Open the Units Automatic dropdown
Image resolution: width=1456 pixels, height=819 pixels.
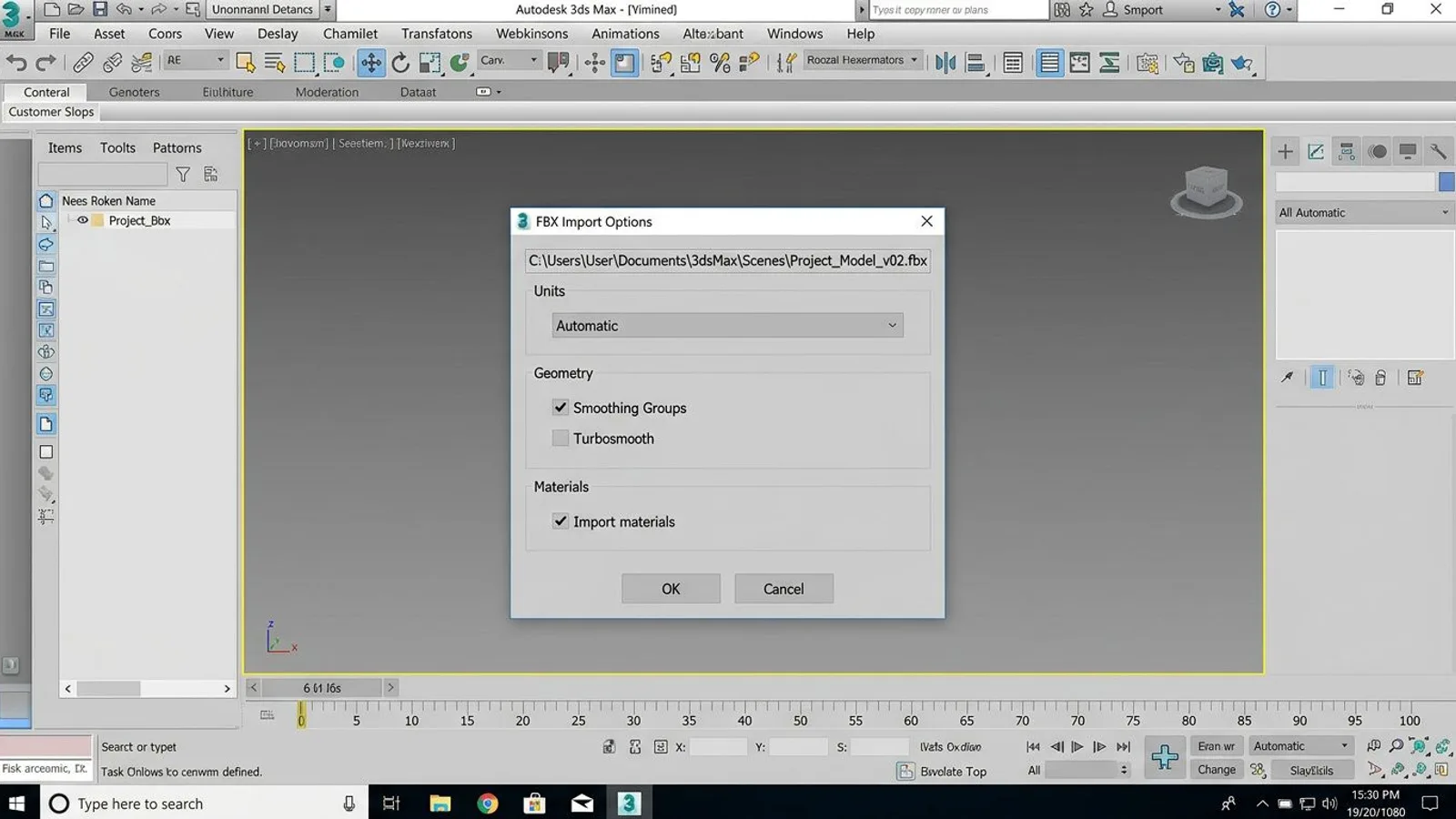[727, 326]
